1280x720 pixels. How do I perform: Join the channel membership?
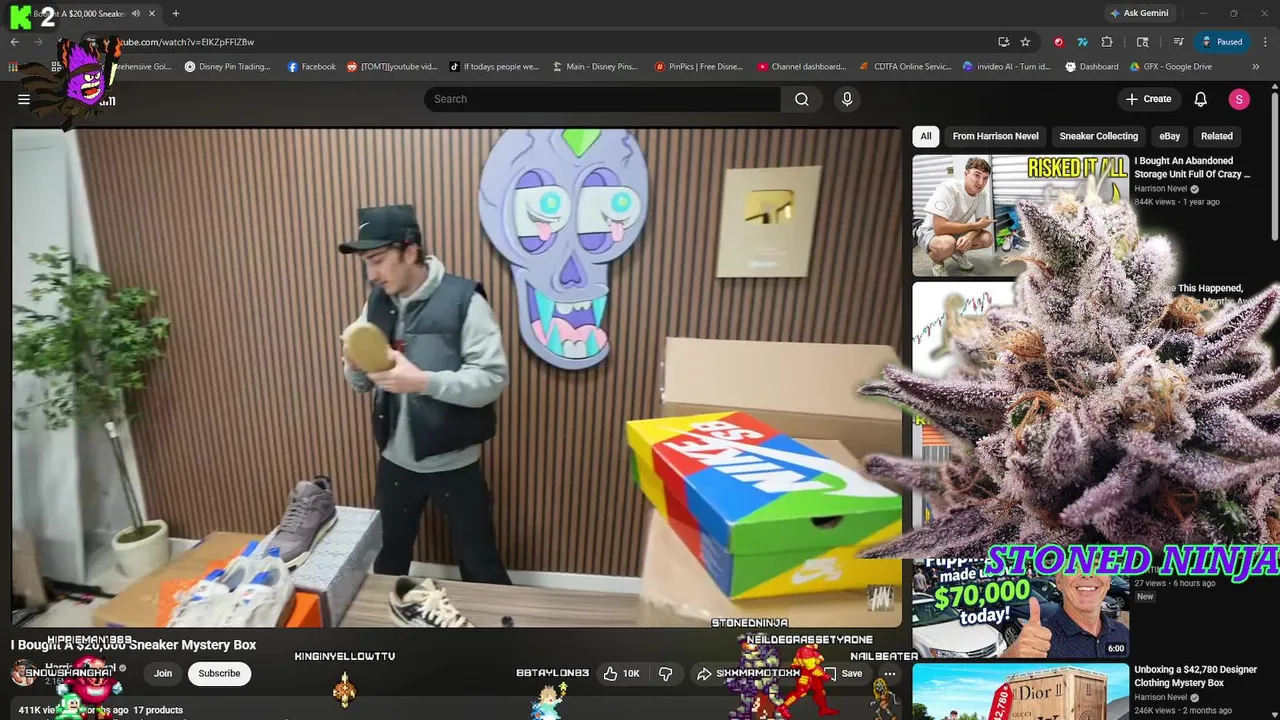163,674
